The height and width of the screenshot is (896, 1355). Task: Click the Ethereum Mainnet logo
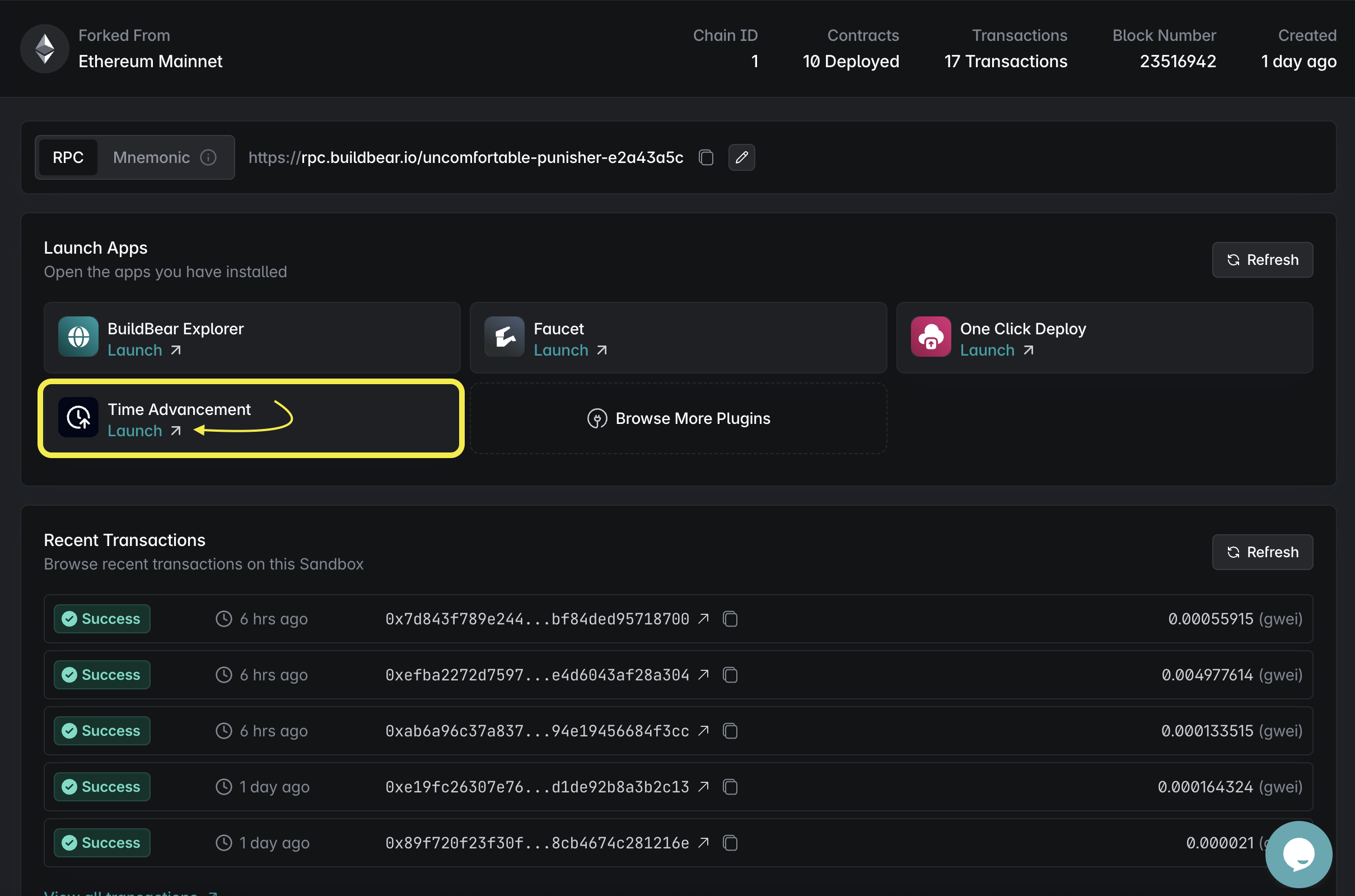coord(45,49)
